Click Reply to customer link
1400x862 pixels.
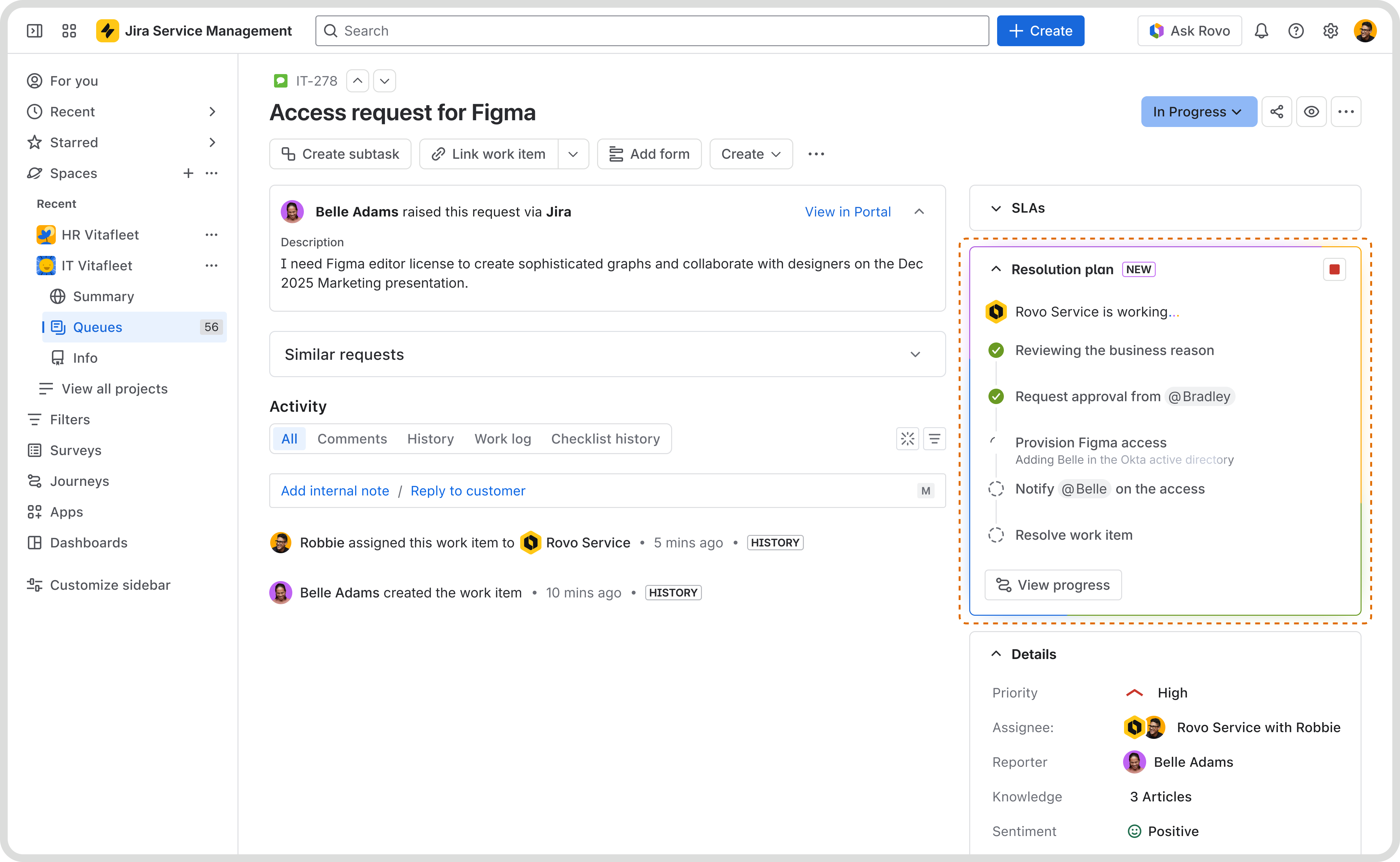(x=468, y=491)
